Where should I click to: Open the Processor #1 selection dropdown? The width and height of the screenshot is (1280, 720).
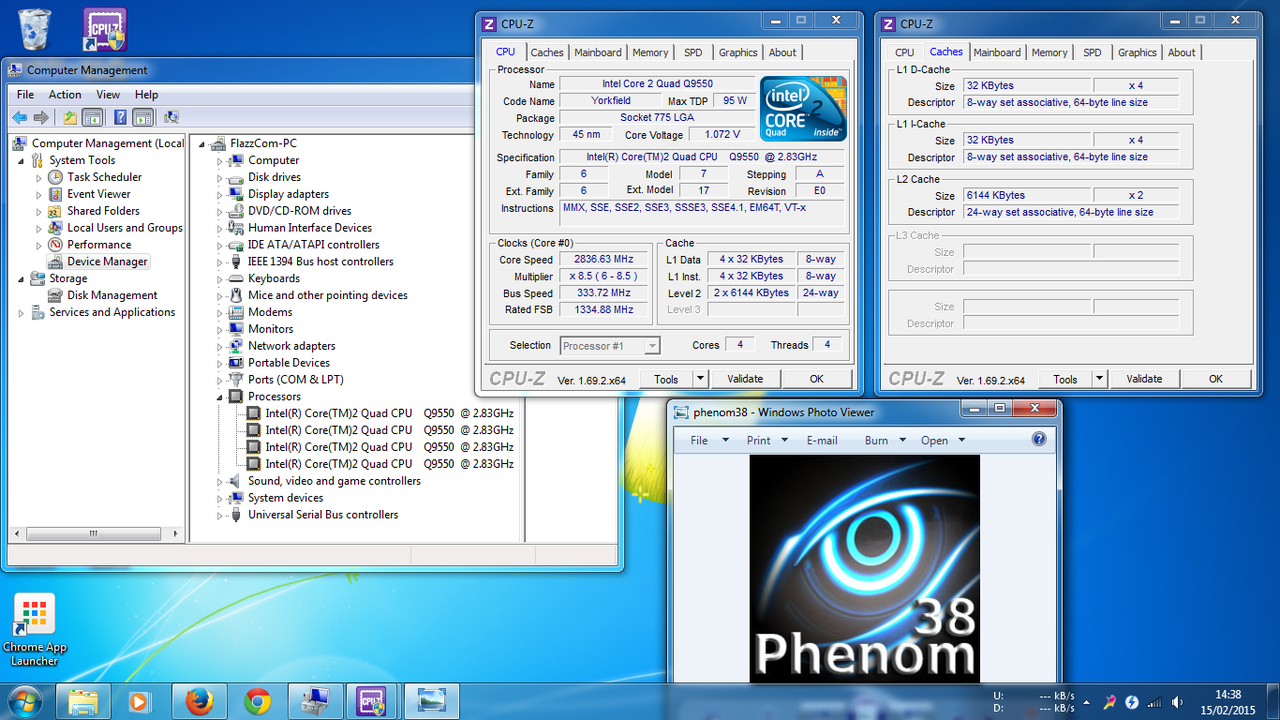click(x=652, y=346)
